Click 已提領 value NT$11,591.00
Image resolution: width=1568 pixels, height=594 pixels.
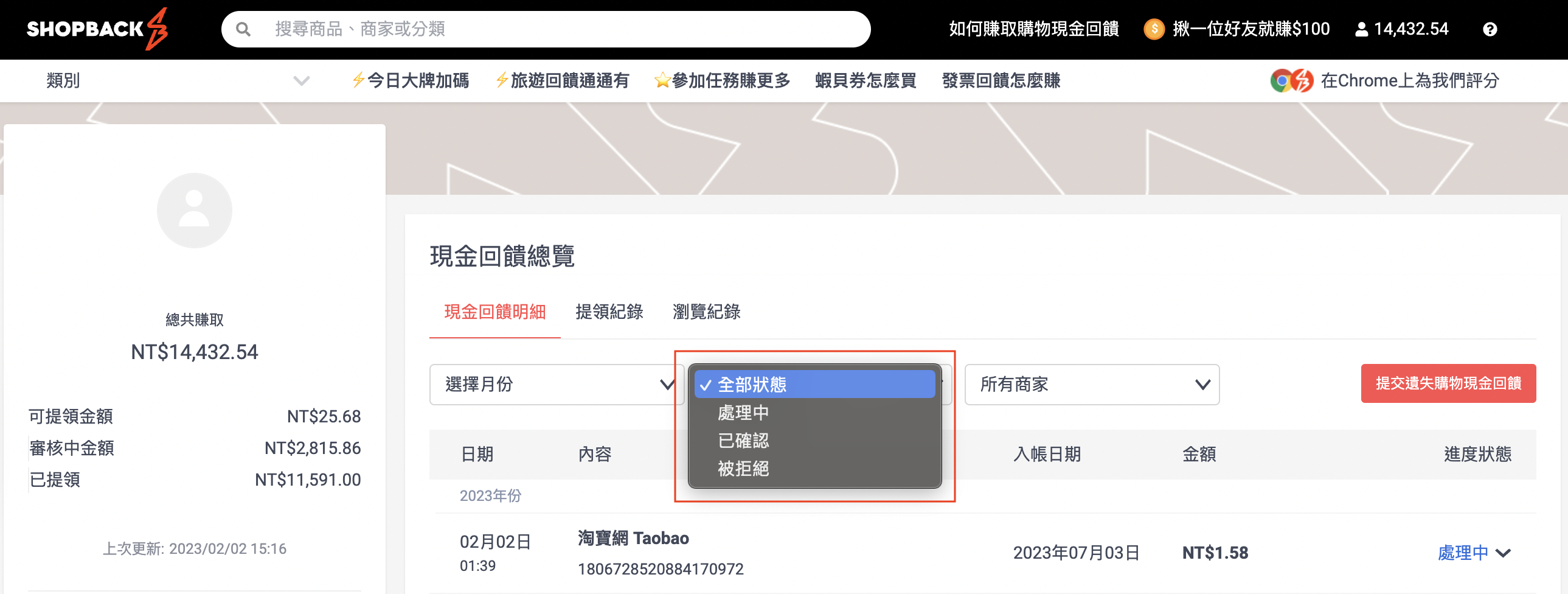point(308,480)
